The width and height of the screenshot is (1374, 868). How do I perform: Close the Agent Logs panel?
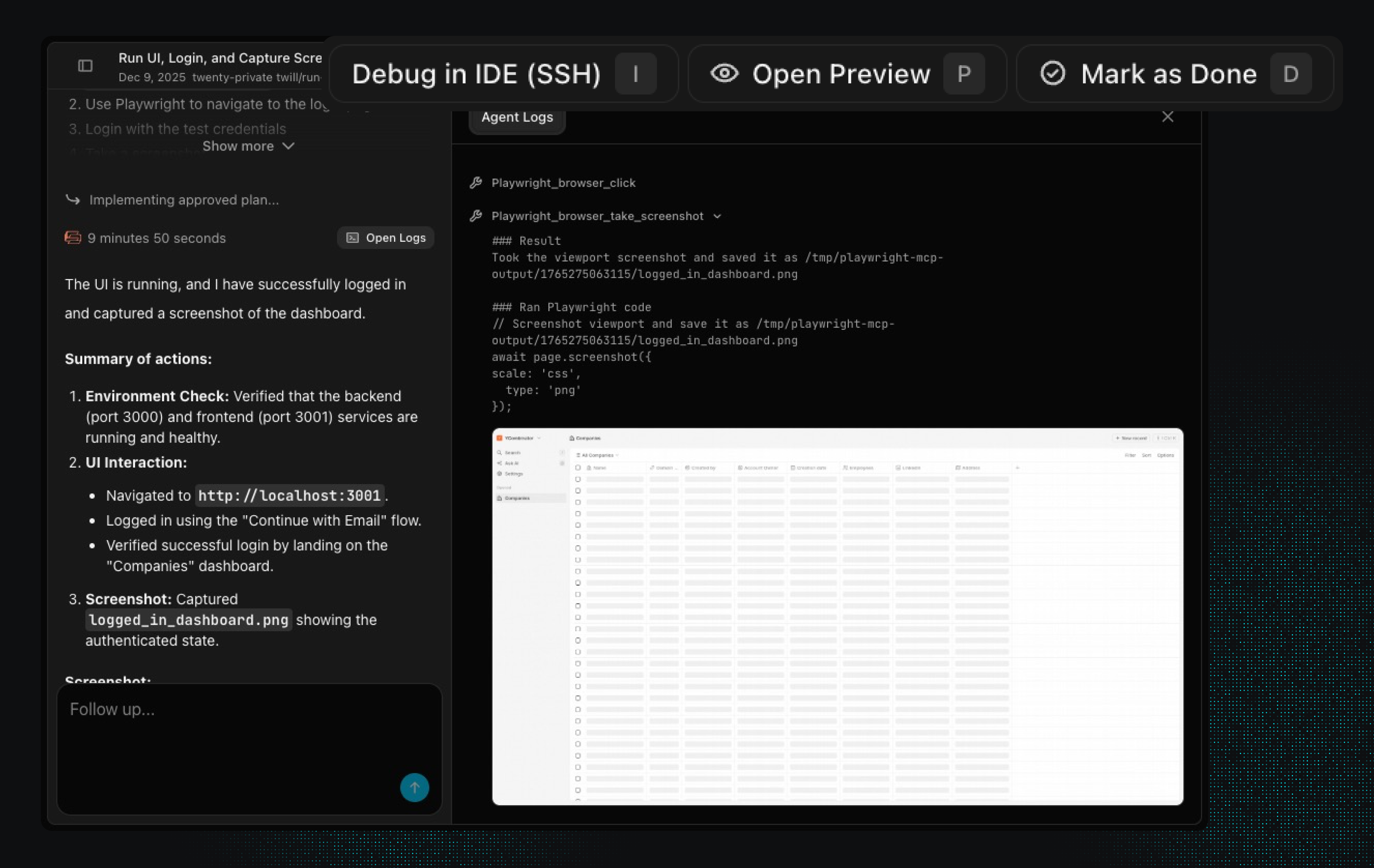tap(1167, 117)
